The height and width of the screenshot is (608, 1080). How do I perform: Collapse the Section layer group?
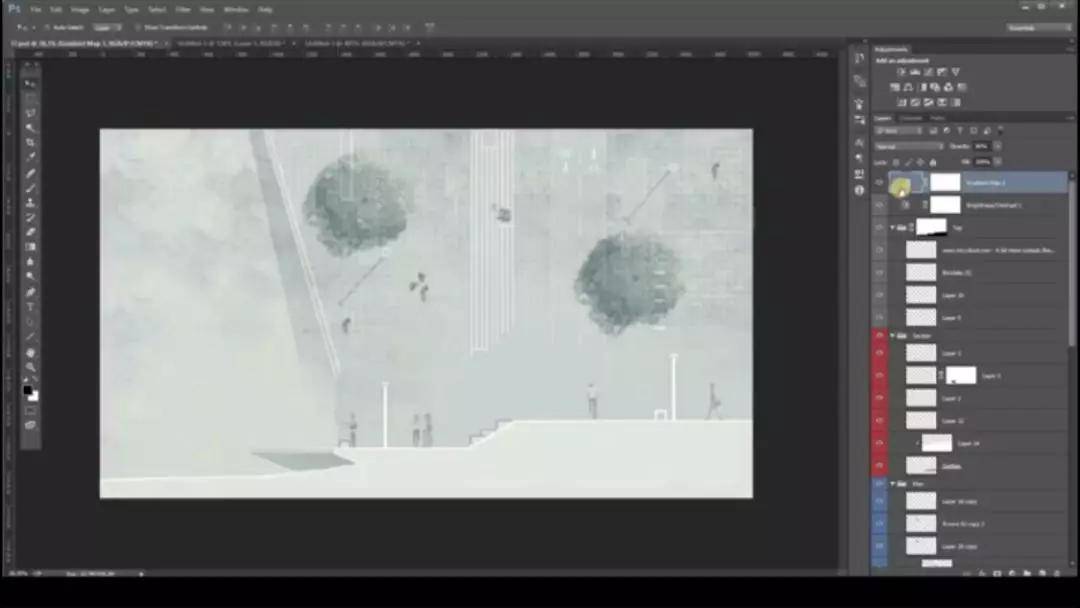tap(893, 335)
